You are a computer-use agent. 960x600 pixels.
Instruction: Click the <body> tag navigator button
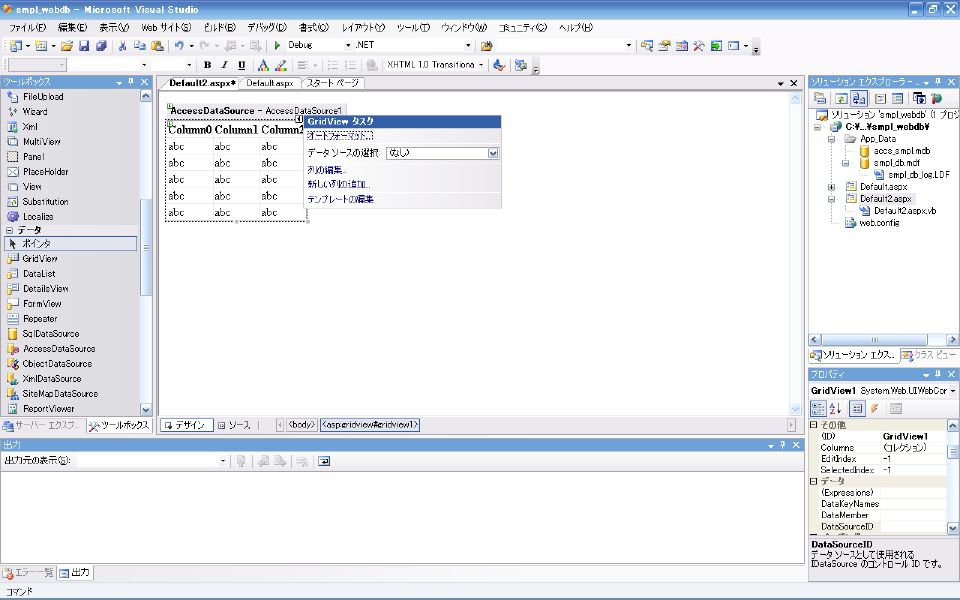pos(302,425)
